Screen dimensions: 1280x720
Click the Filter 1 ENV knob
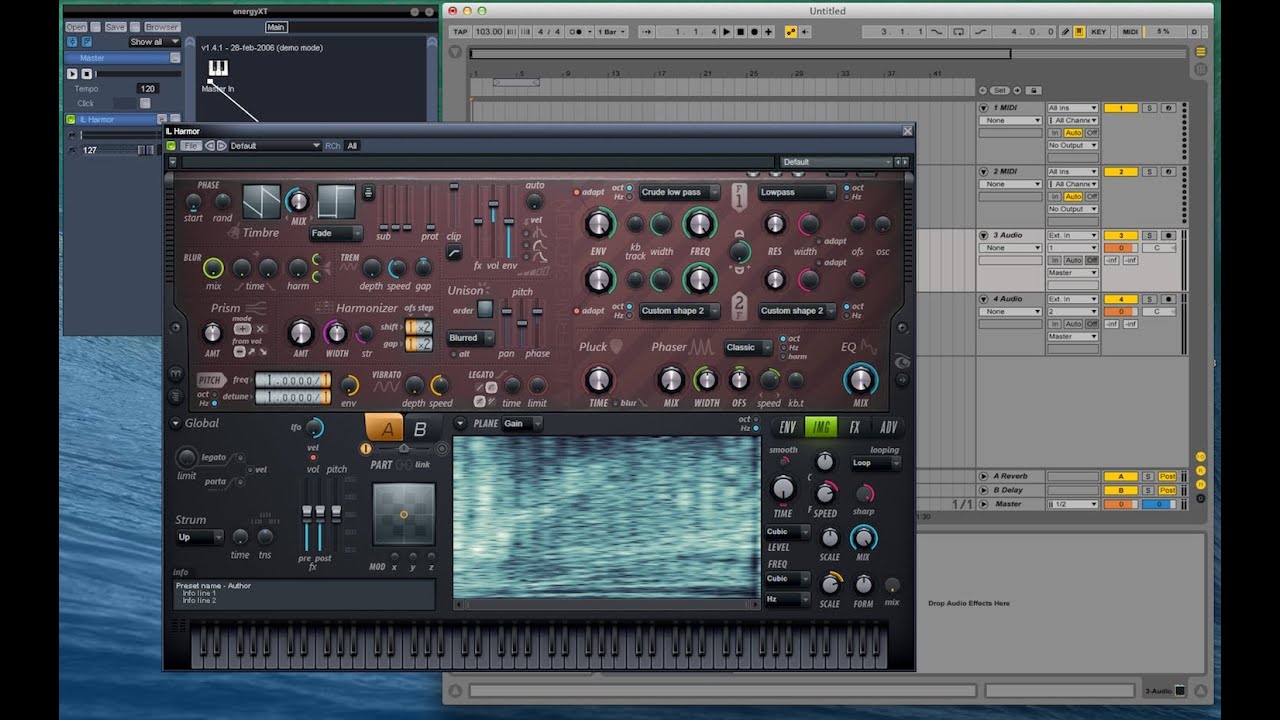tap(599, 223)
